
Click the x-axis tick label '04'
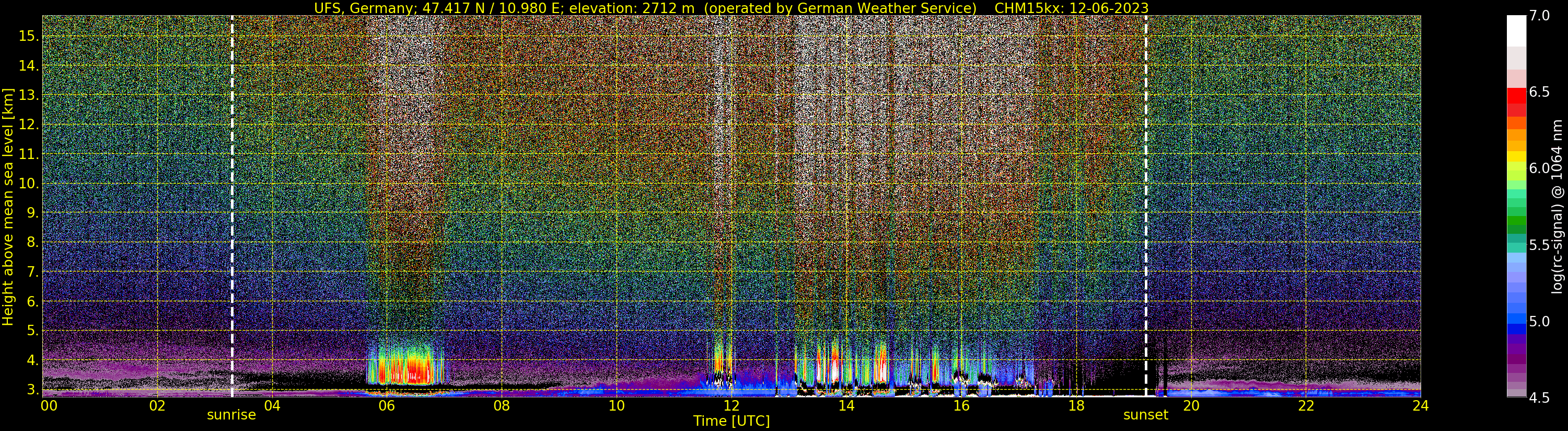pyautogui.click(x=272, y=405)
